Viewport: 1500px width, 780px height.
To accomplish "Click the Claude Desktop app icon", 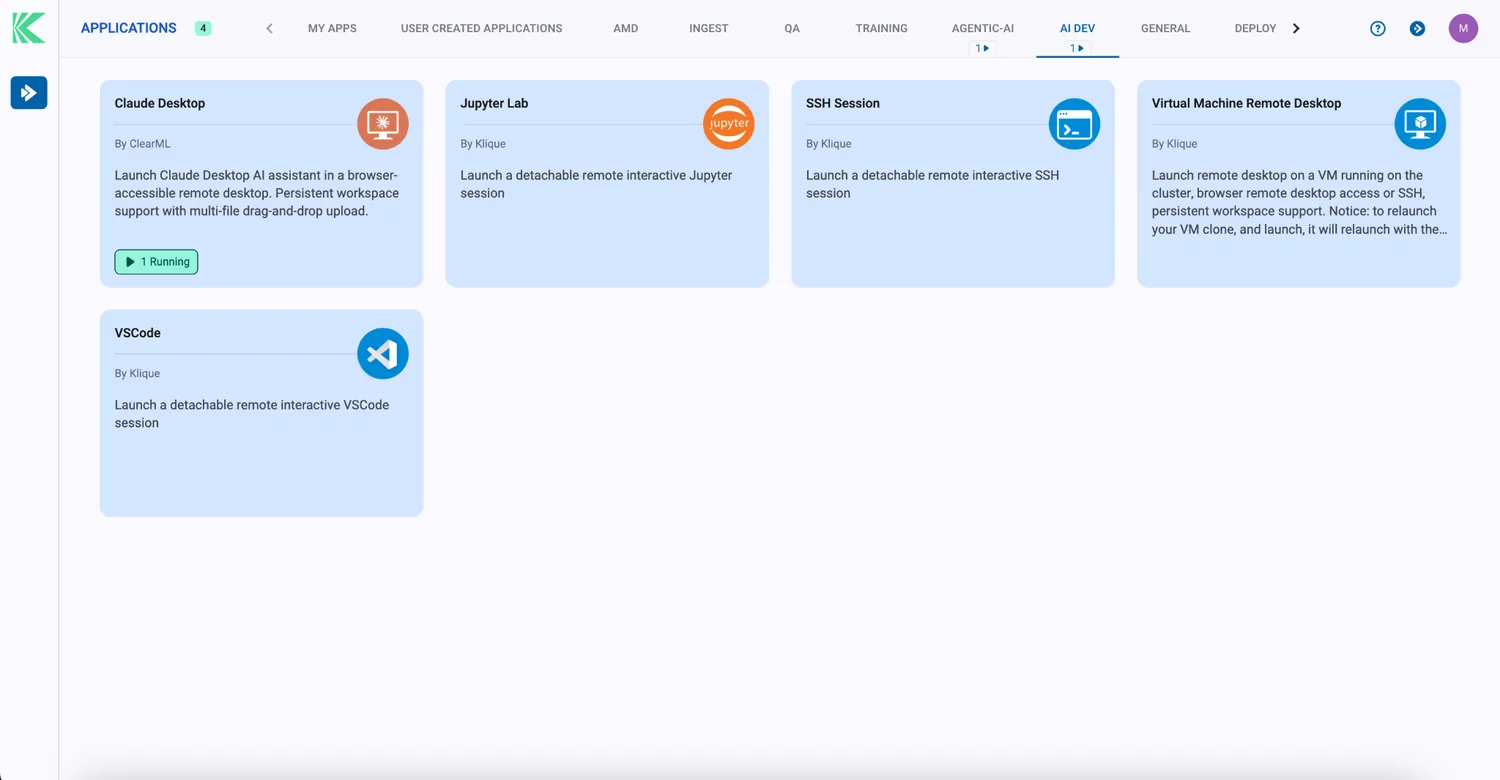I will point(383,124).
